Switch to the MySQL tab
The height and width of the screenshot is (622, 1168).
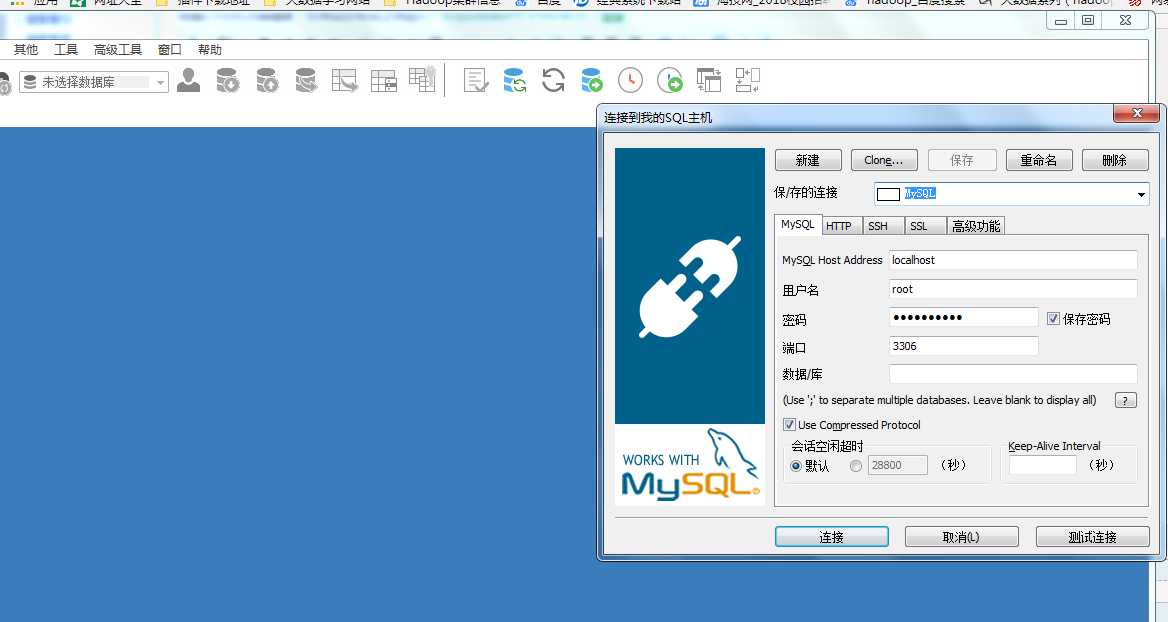[797, 224]
